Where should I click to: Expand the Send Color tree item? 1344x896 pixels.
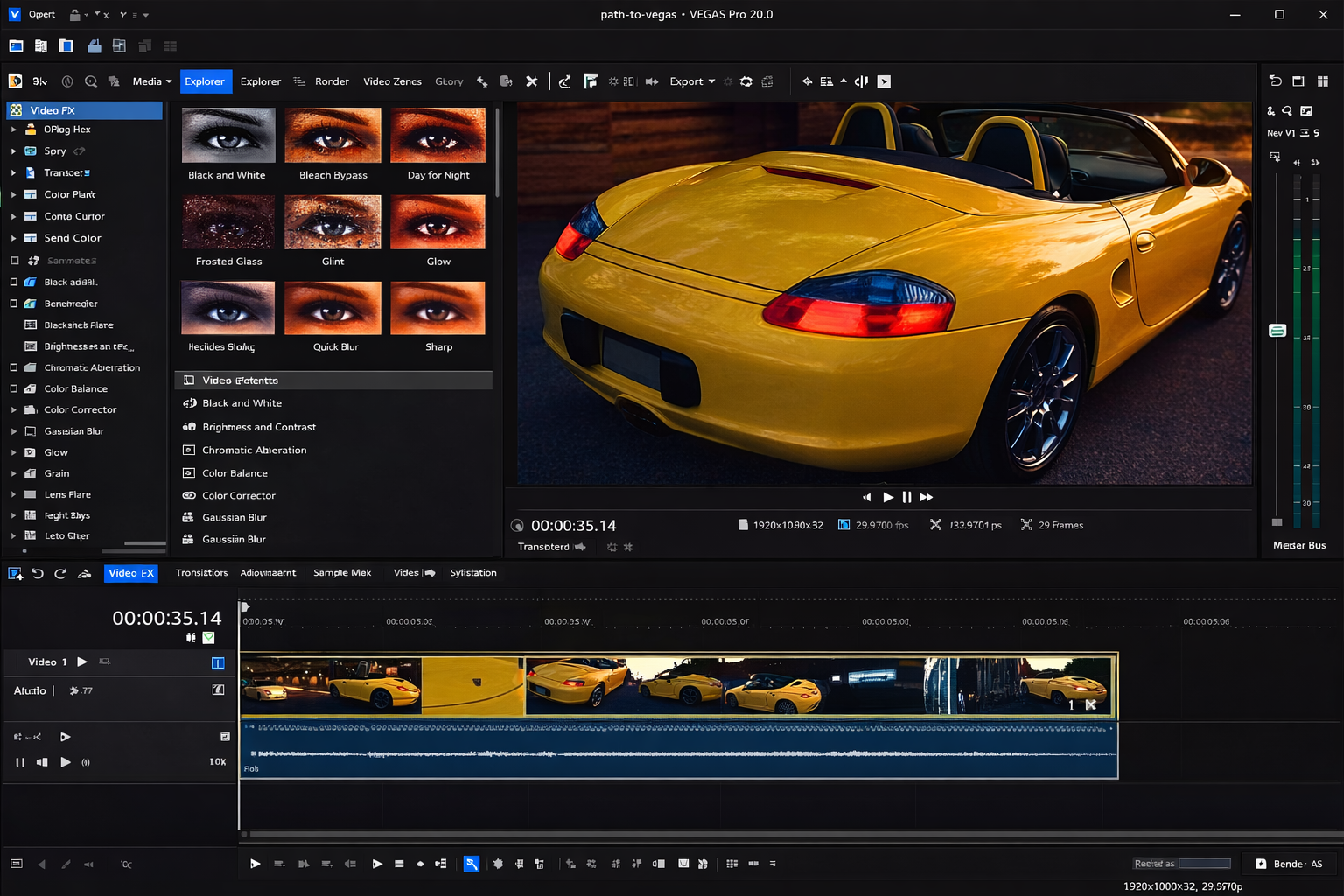[14, 238]
